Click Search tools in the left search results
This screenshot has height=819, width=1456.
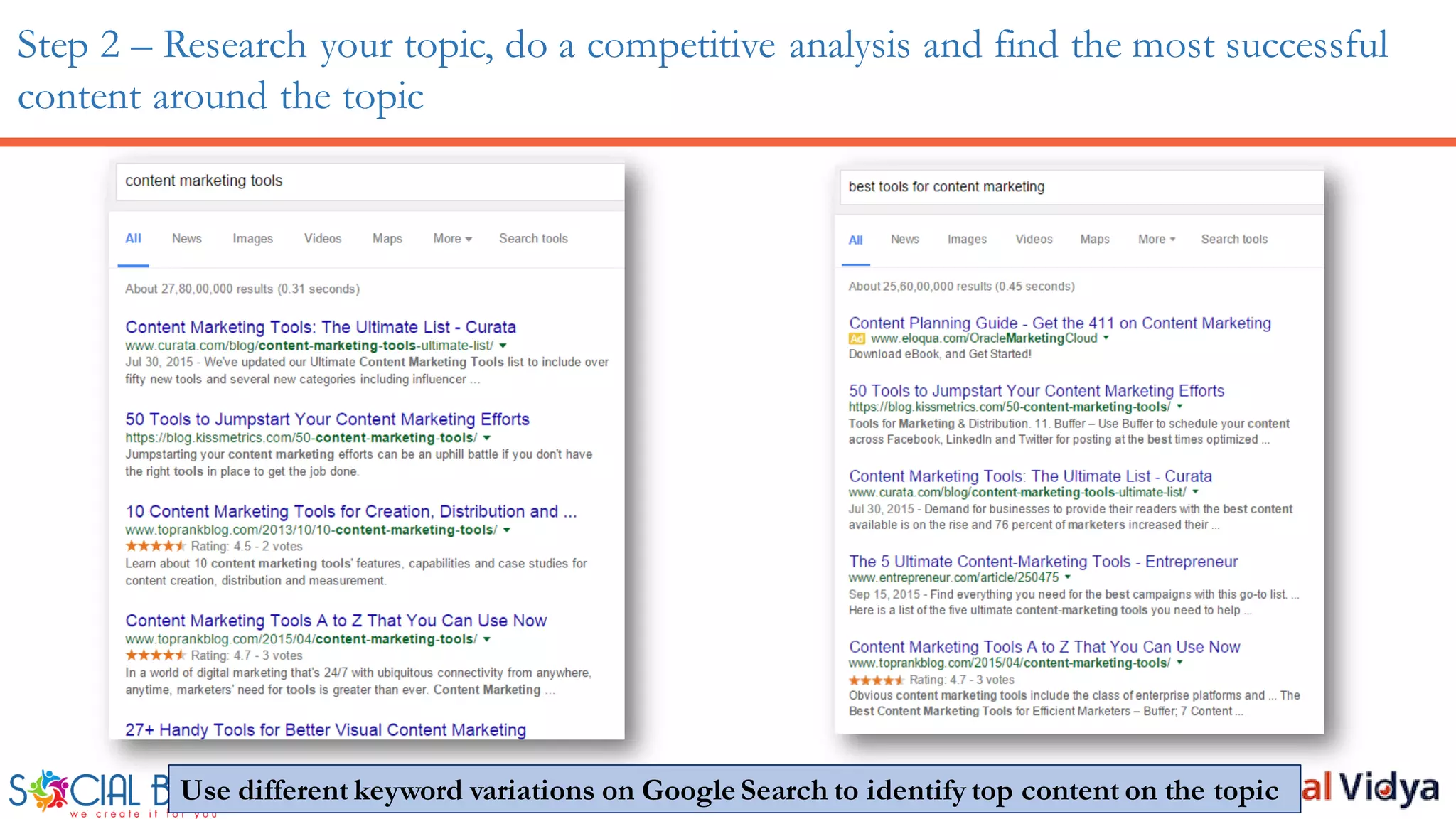pos(533,239)
